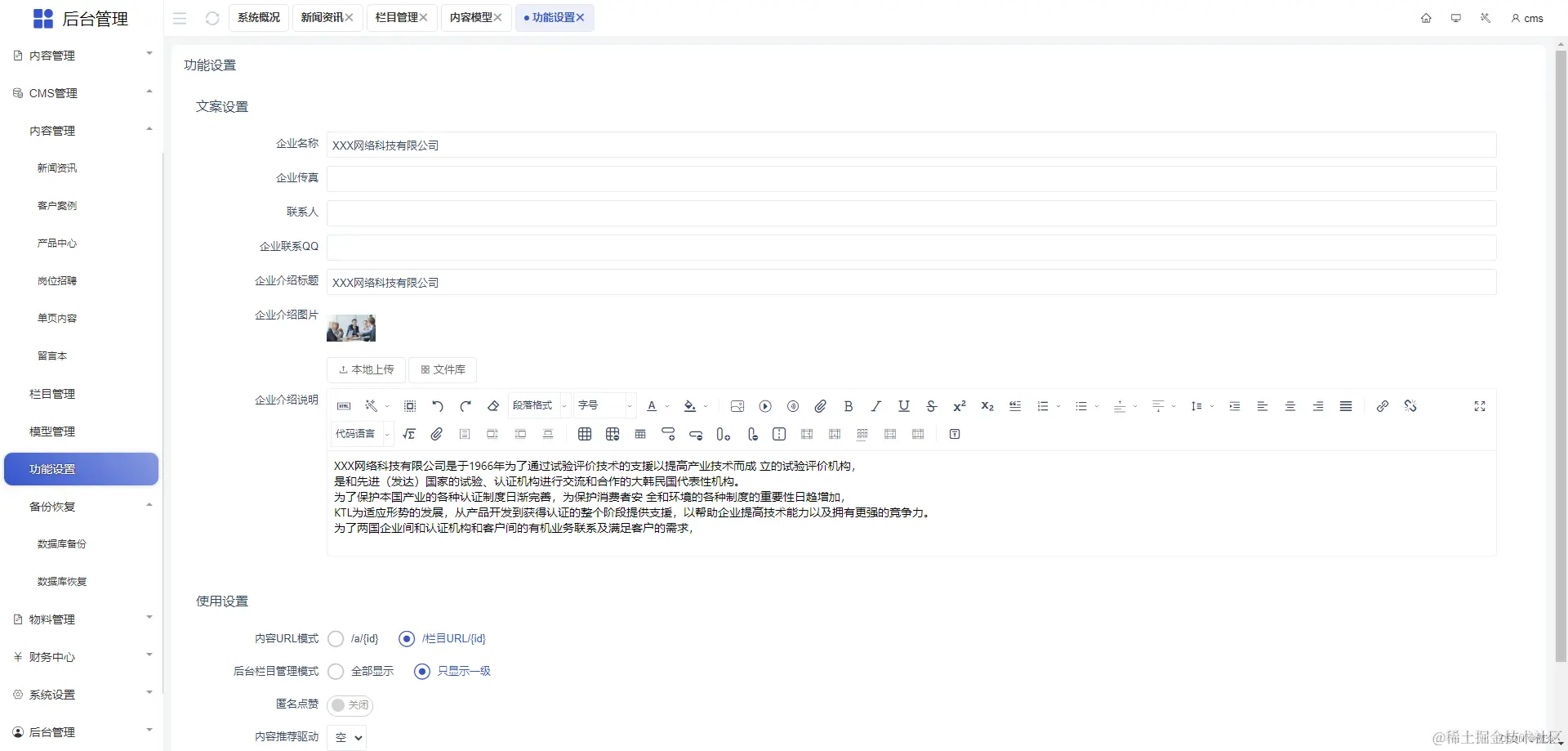The image size is (1568, 751).
Task: Toggle fullscreen mode for the editor
Action: (1480, 406)
